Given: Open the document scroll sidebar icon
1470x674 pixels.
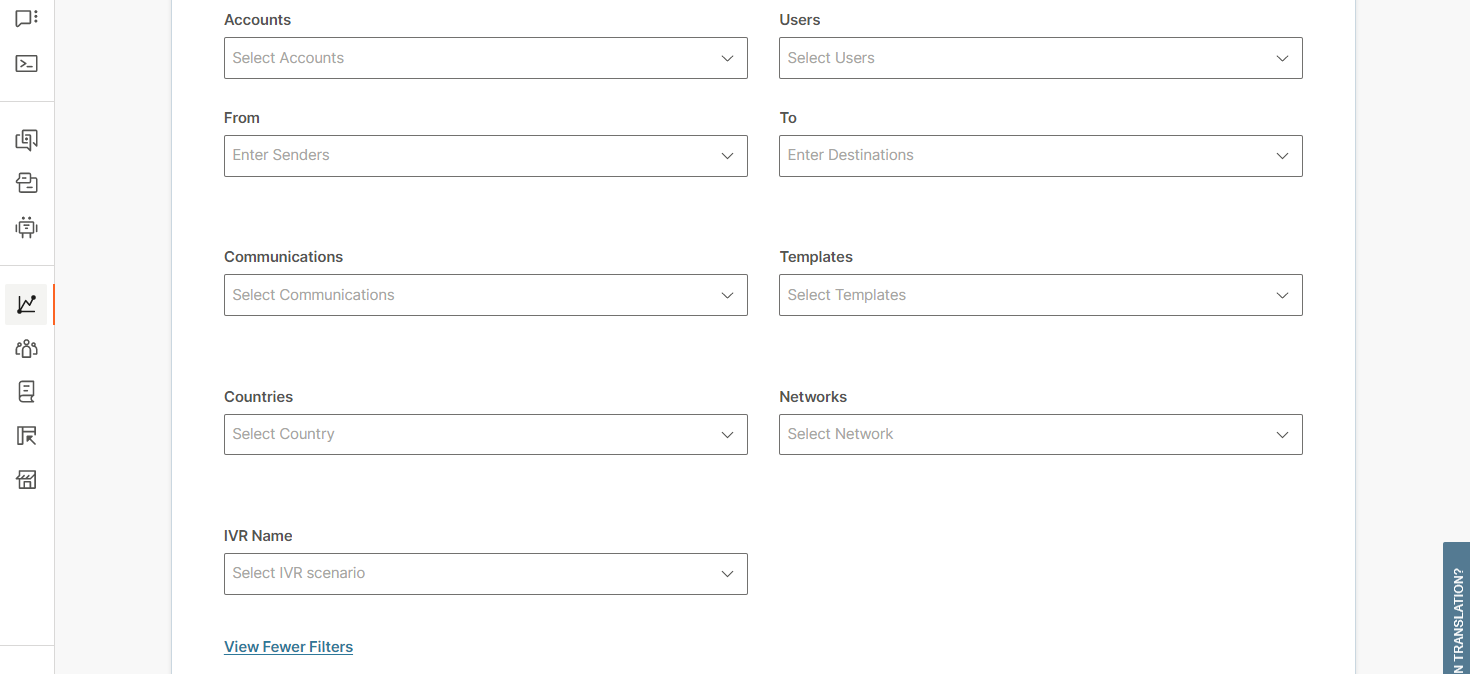Looking at the screenshot, I should [x=27, y=392].
